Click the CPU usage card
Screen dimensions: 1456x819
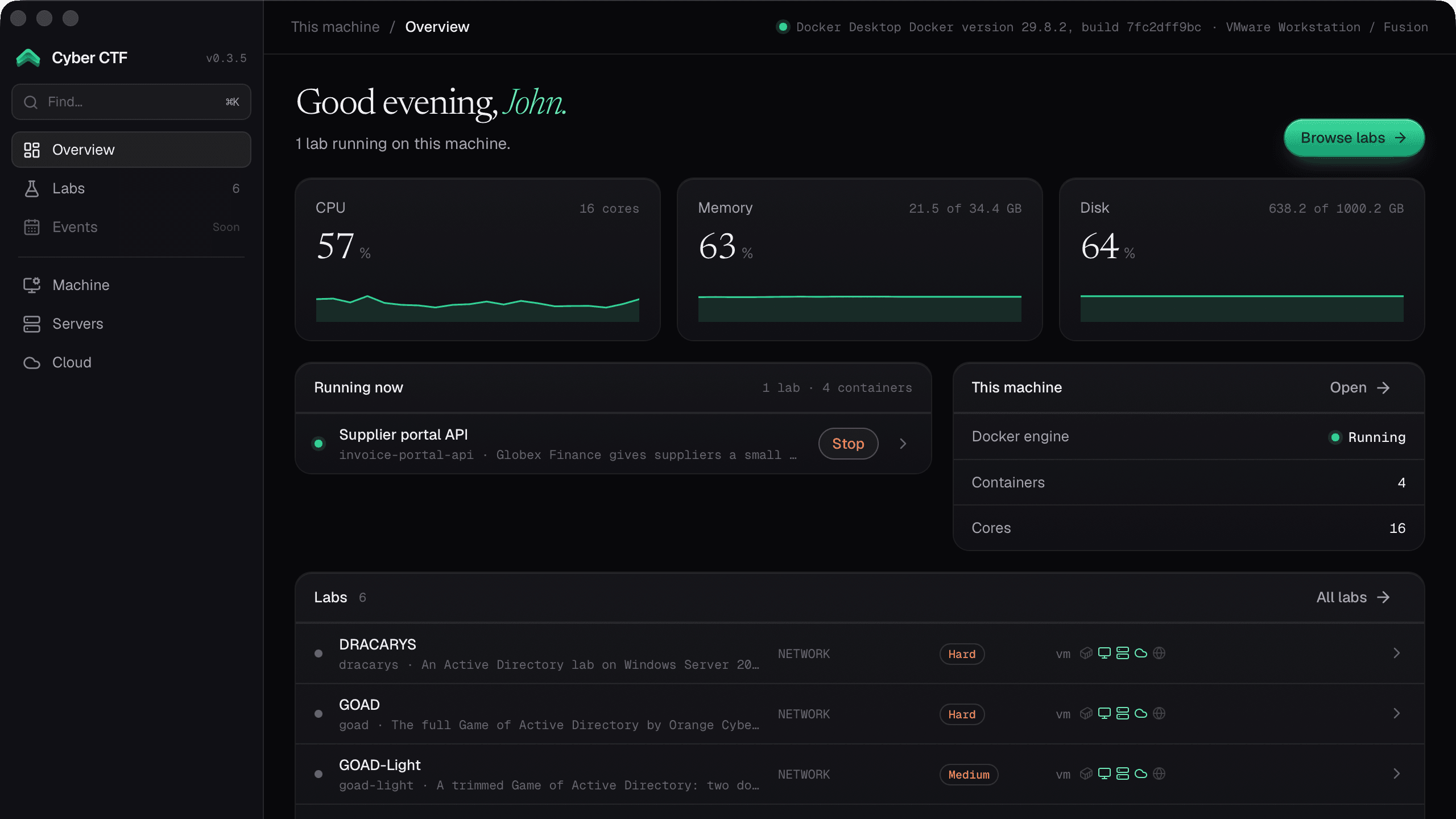(478, 259)
